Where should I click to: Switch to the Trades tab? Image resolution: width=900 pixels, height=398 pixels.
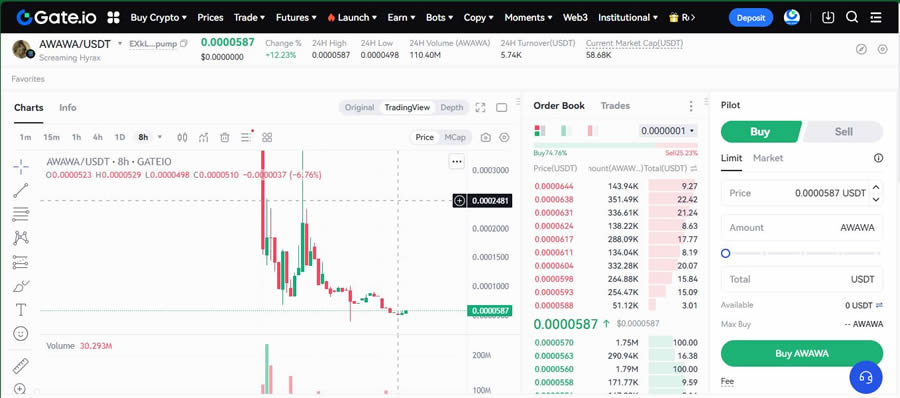click(x=615, y=106)
